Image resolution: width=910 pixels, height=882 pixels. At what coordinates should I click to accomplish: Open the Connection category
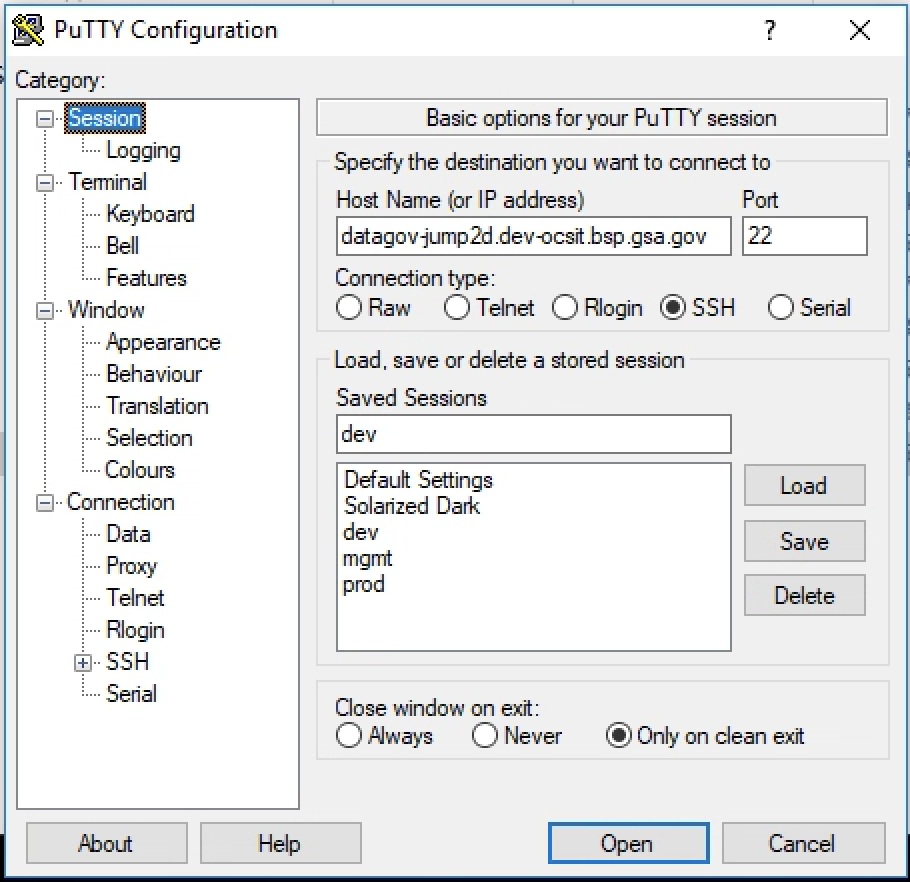pyautogui.click(x=121, y=502)
